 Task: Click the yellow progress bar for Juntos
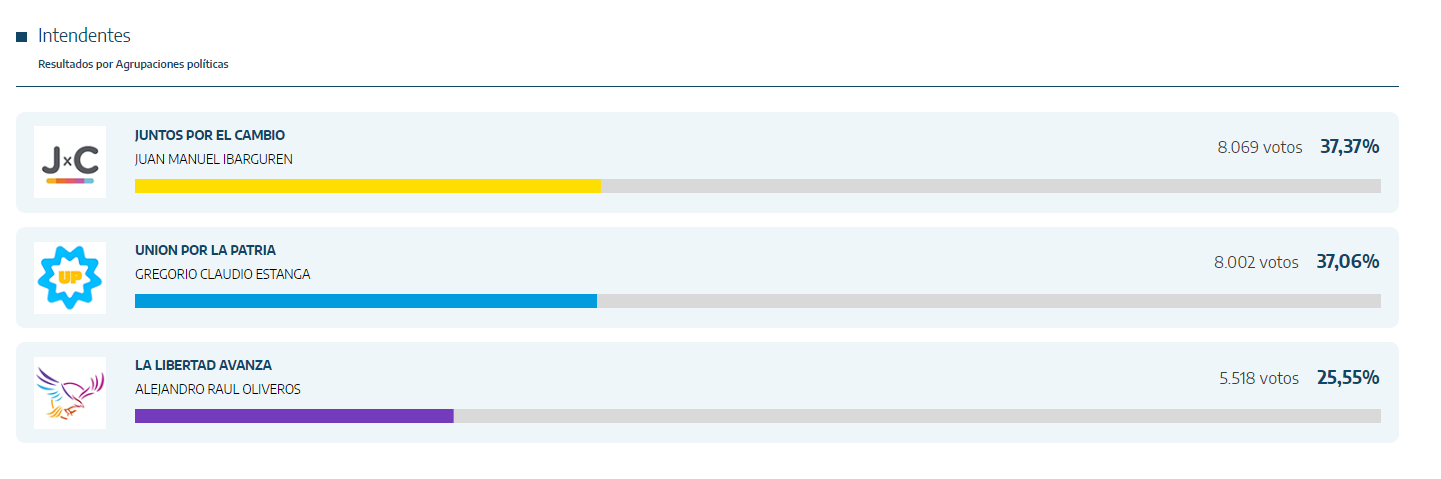pos(368,186)
